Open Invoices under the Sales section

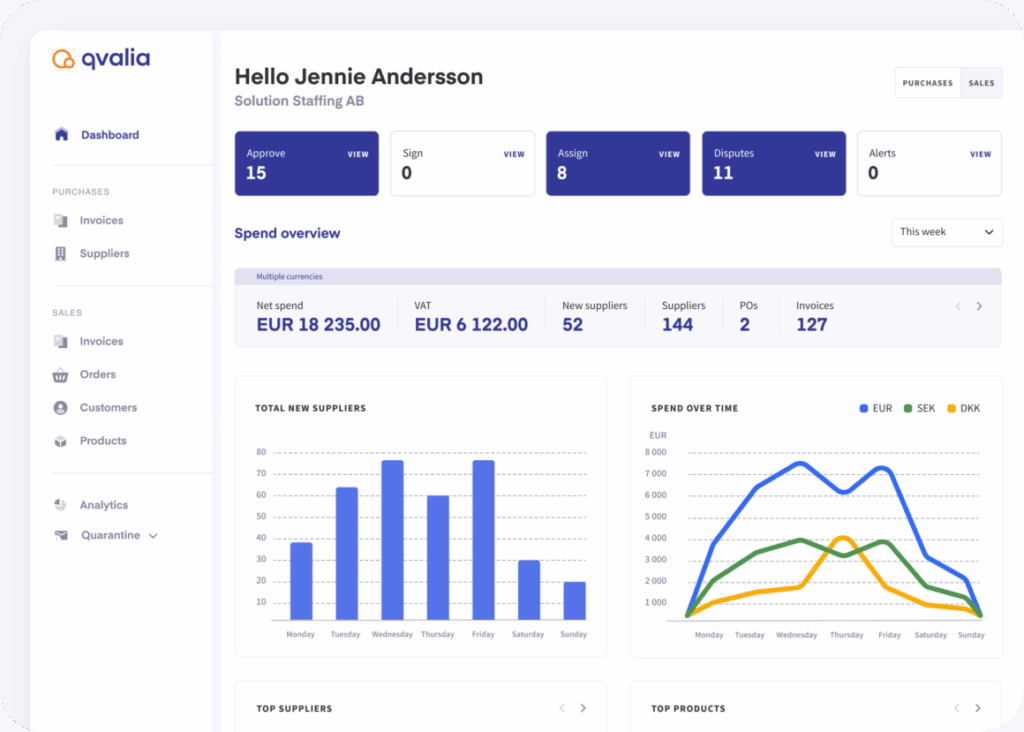(x=101, y=342)
